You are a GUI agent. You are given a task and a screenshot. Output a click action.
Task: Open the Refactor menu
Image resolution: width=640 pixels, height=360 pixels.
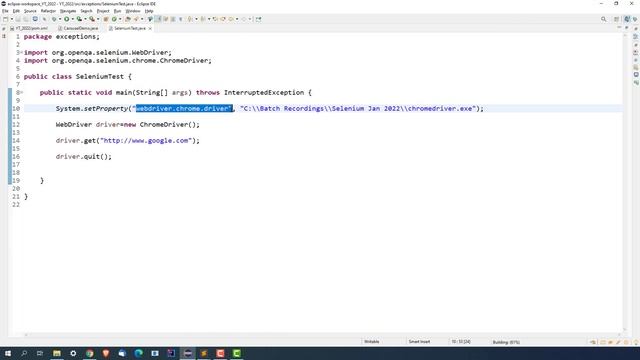48,11
